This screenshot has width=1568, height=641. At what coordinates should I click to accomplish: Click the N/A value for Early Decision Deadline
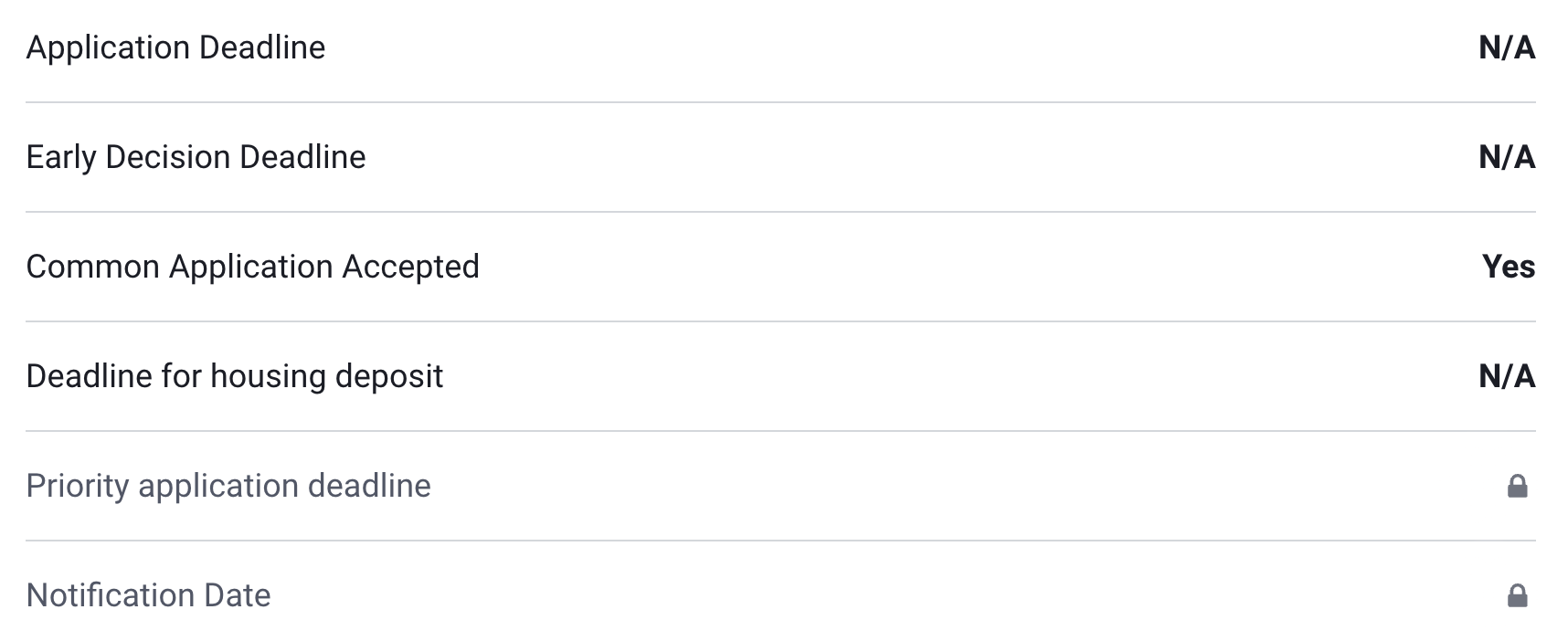pyautogui.click(x=1506, y=157)
